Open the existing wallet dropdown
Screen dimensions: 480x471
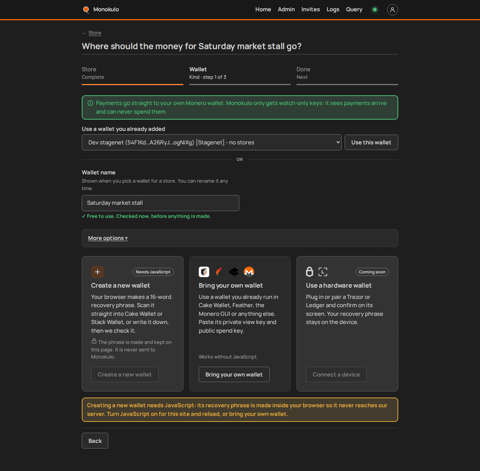[212, 142]
